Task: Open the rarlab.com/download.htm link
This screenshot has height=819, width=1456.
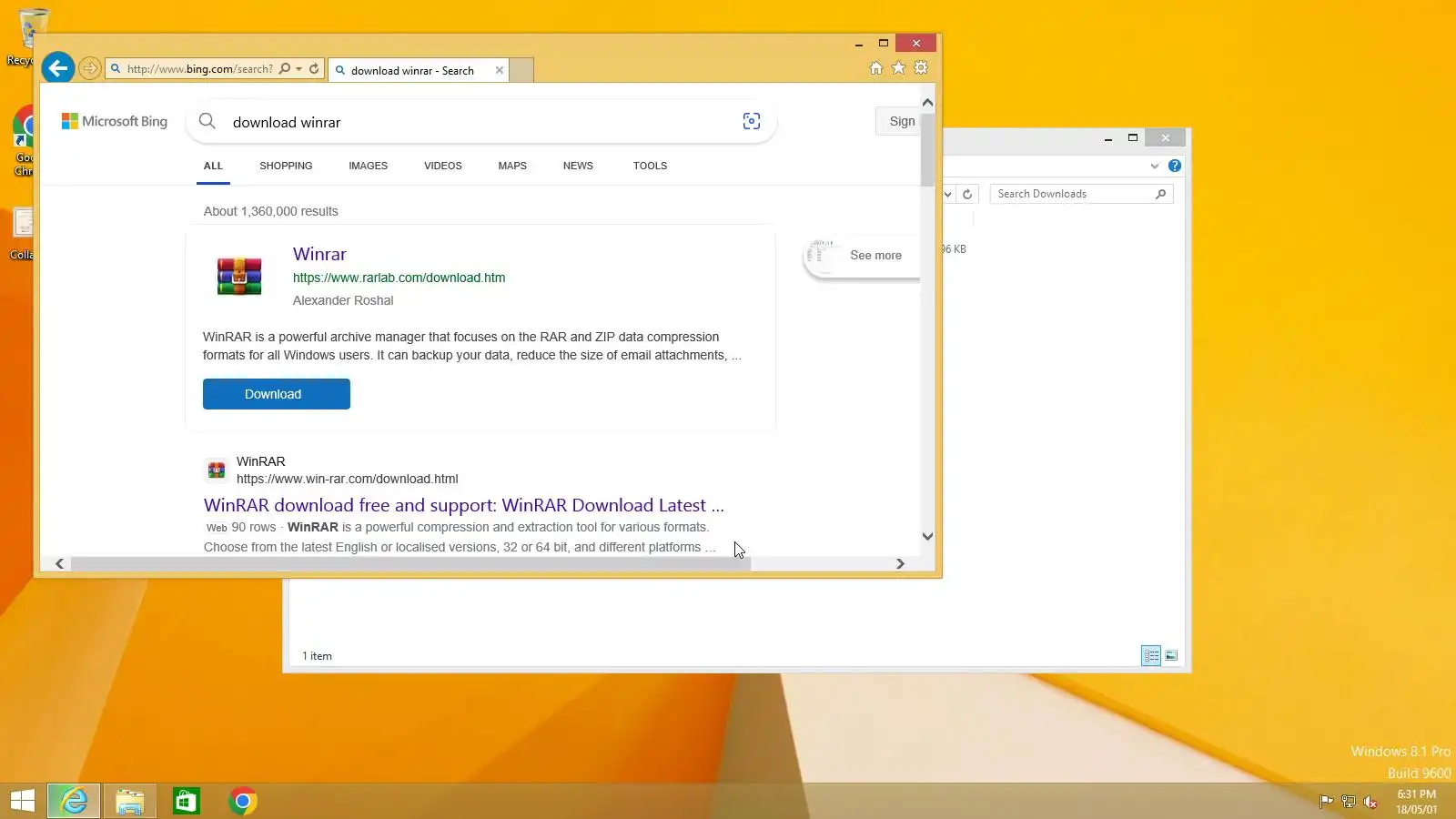Action: pos(399,278)
